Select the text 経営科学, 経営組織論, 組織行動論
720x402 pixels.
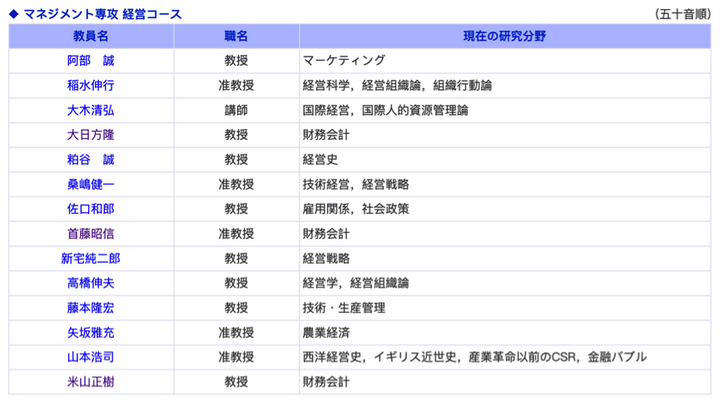[x=397, y=85]
